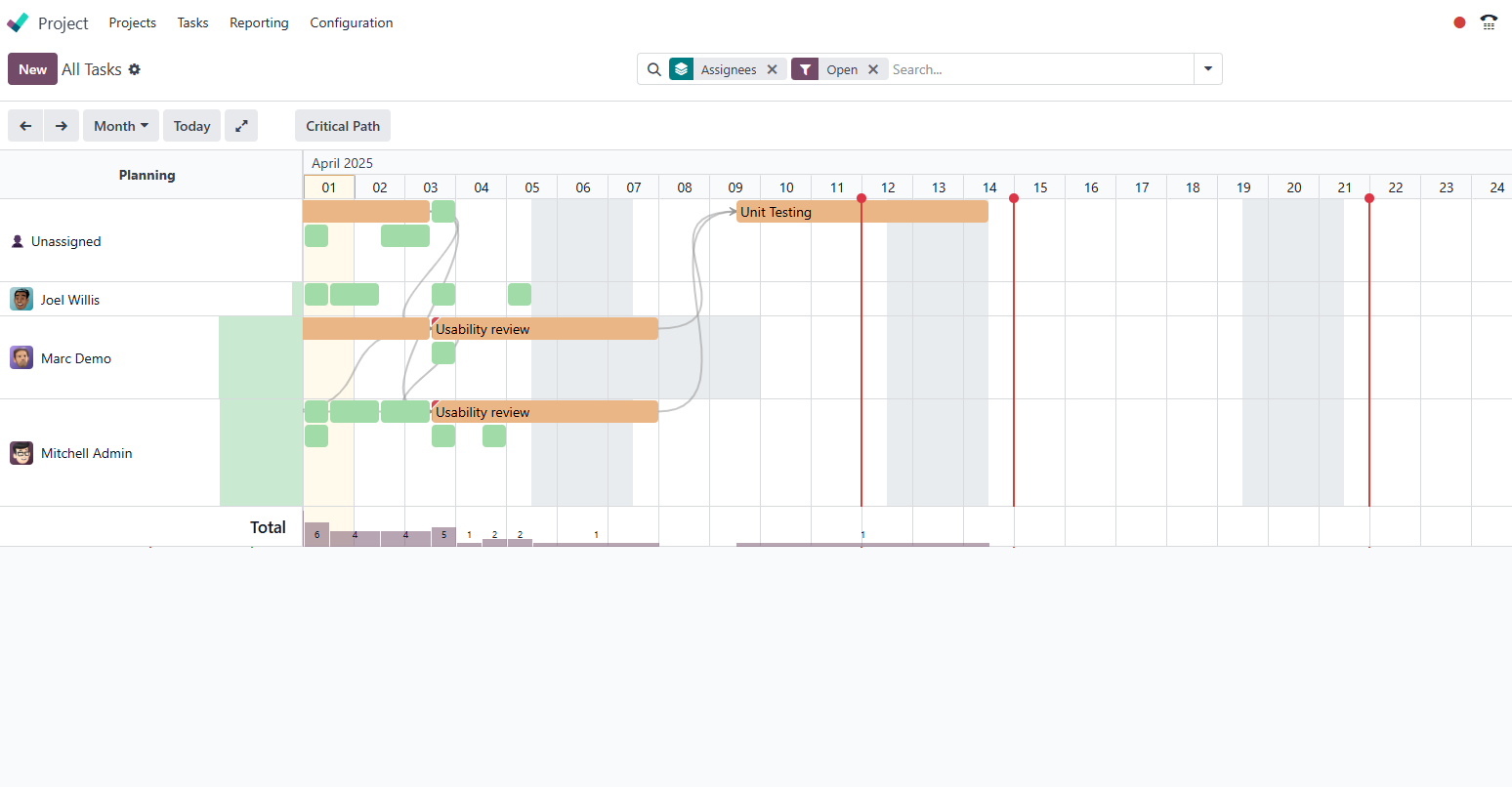Viewport: 1512px width, 787px height.
Task: Open the All Tasks settings gear
Action: pyautogui.click(x=135, y=69)
